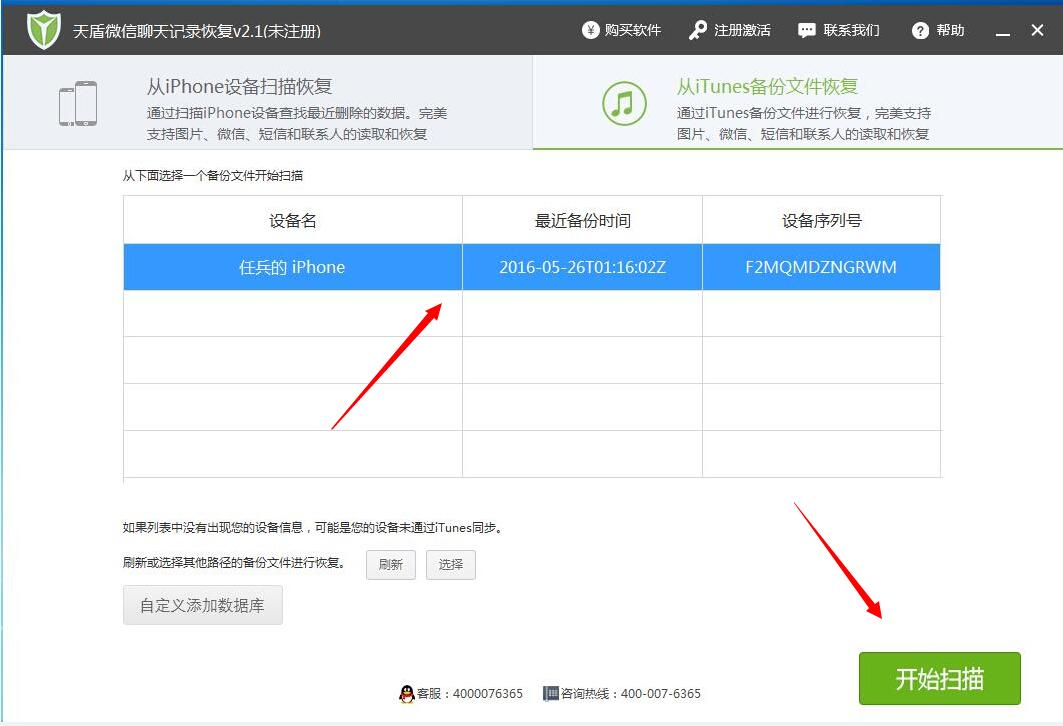The width and height of the screenshot is (1063, 726).
Task: Click 选择 to choose another backup path
Action: coord(450,565)
